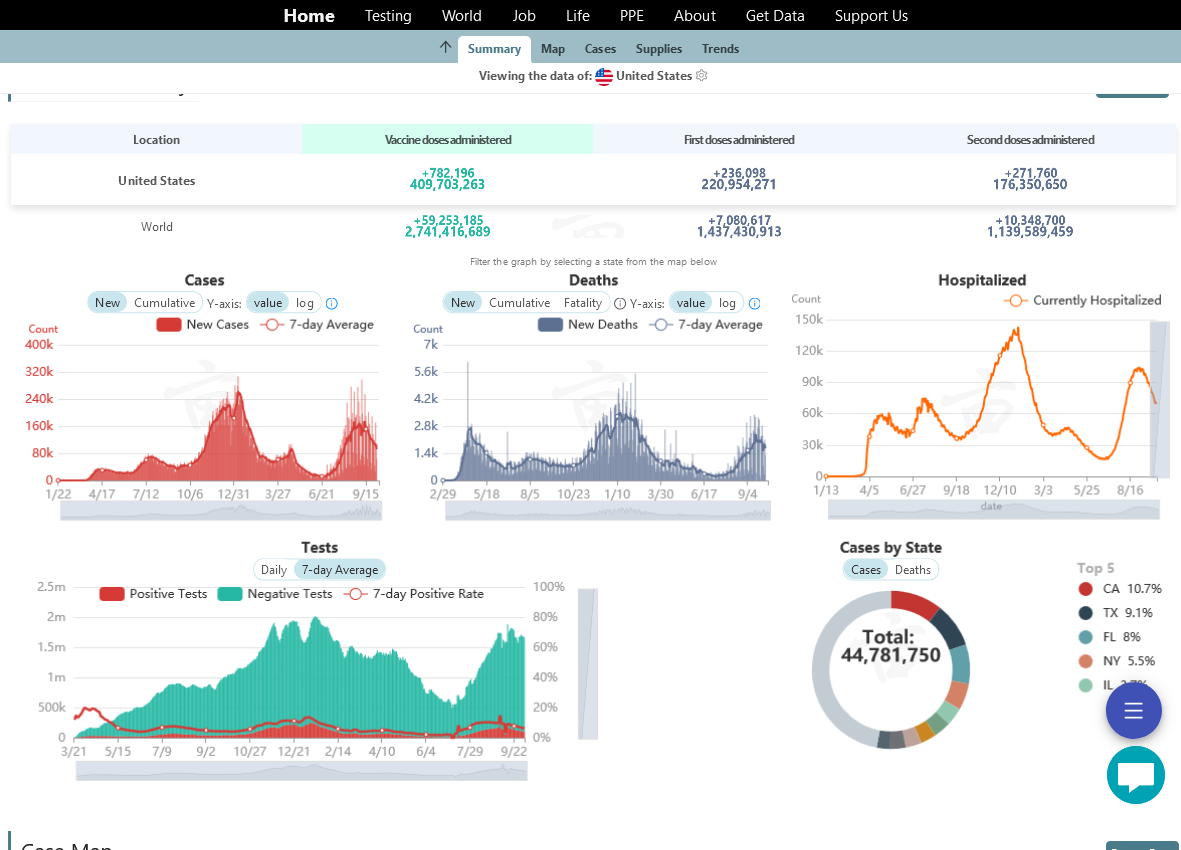Switch to the Cases tab
Screen dimensions: 1181x850
click(x=600, y=49)
